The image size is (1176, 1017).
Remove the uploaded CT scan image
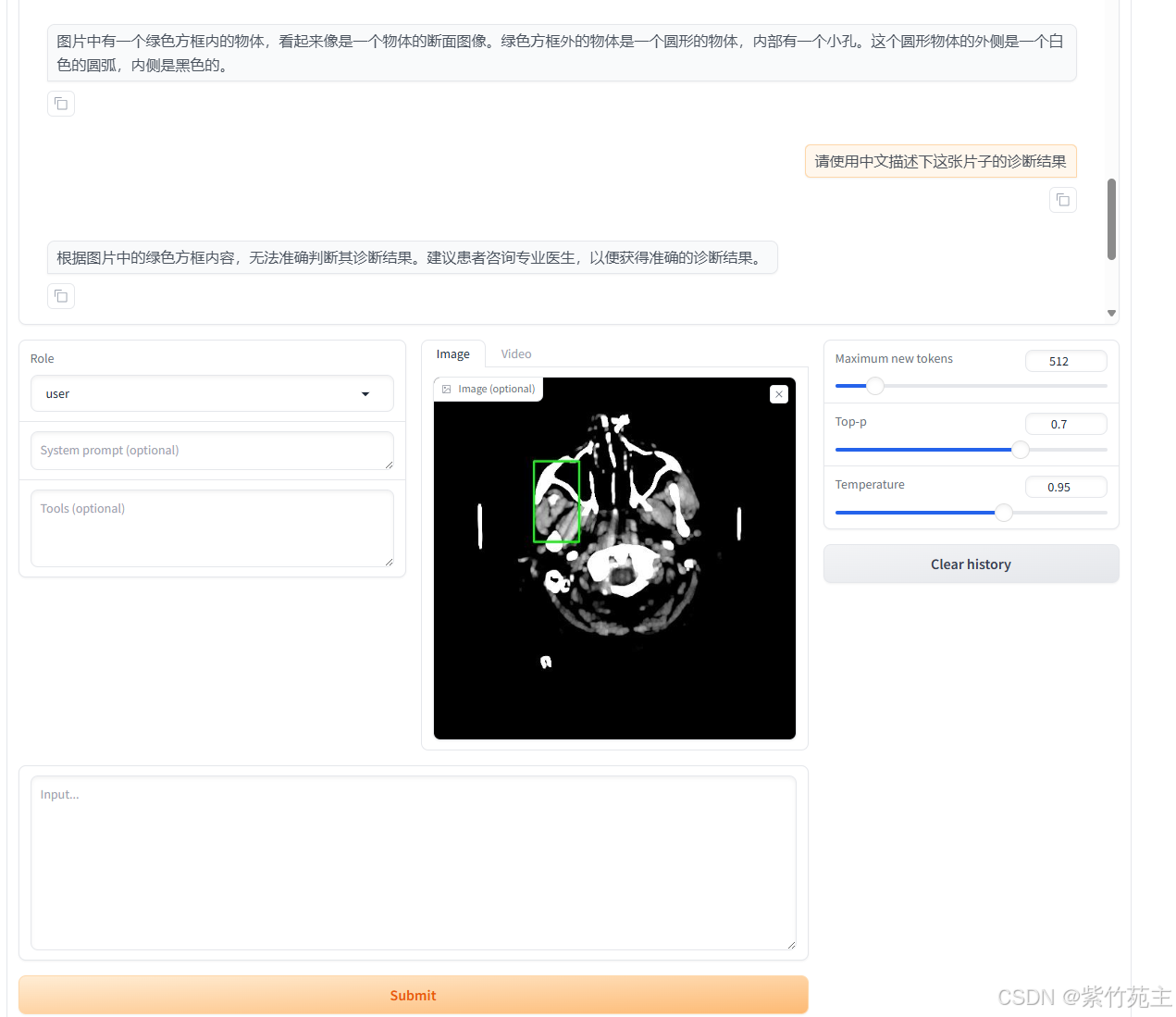click(778, 393)
